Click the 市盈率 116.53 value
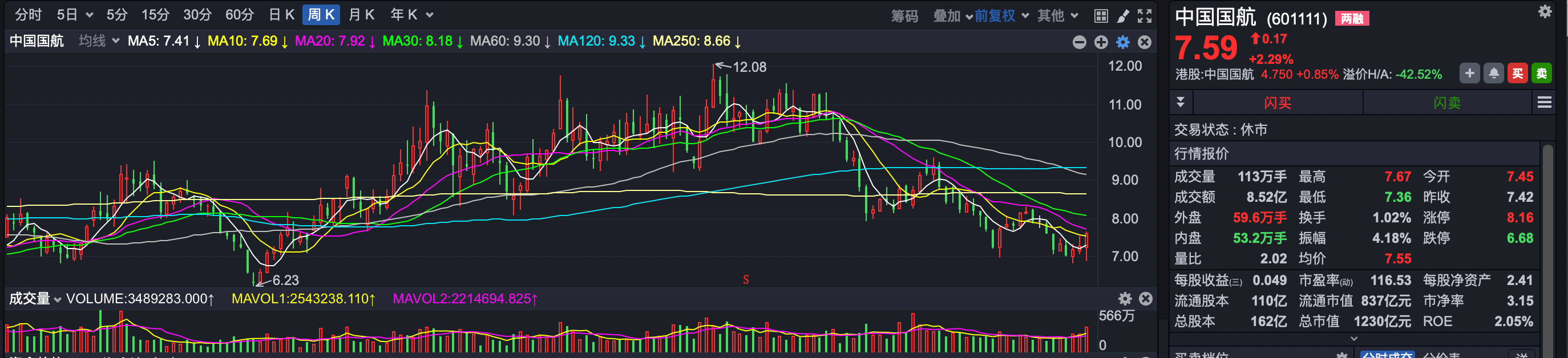This screenshot has height=358, width=1568. (1391, 279)
